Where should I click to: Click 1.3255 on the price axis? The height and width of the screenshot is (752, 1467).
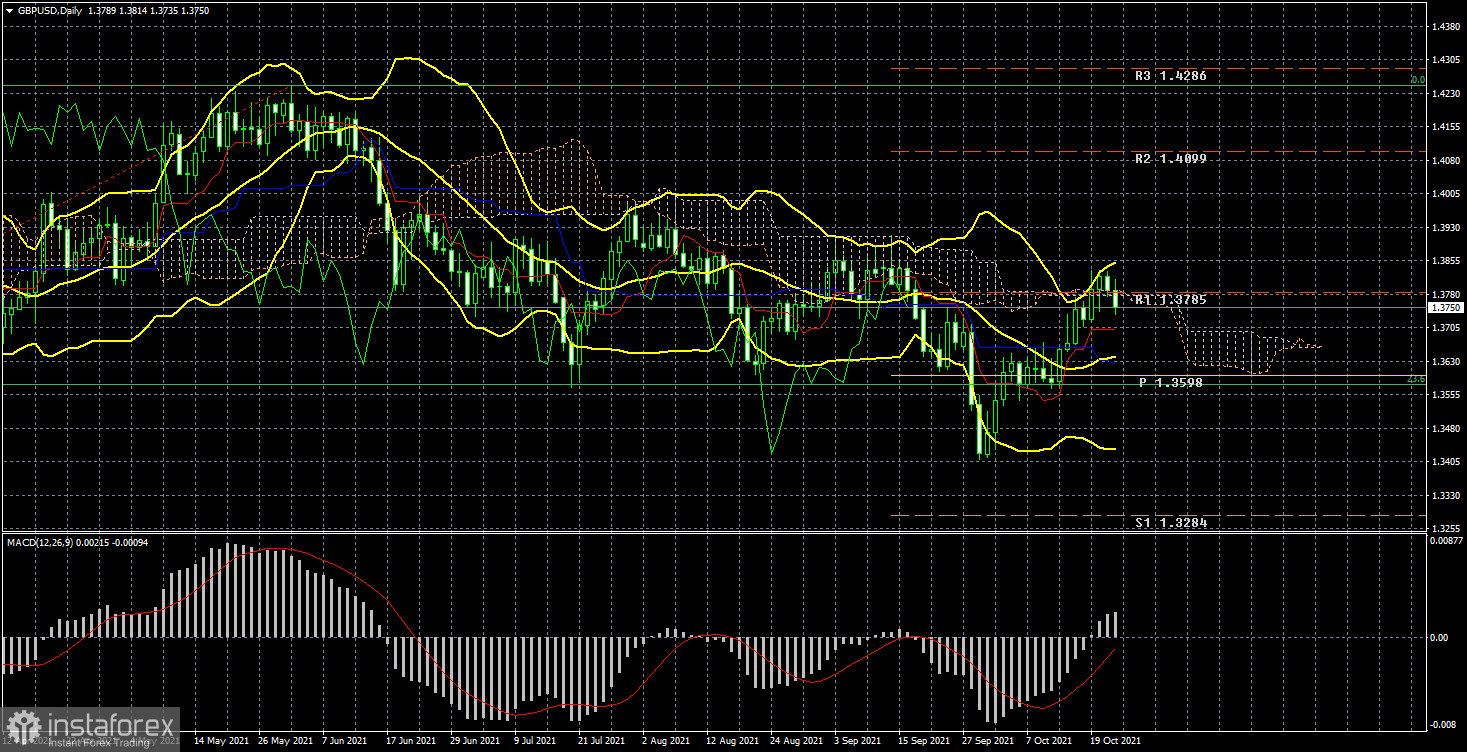tap(1446, 529)
